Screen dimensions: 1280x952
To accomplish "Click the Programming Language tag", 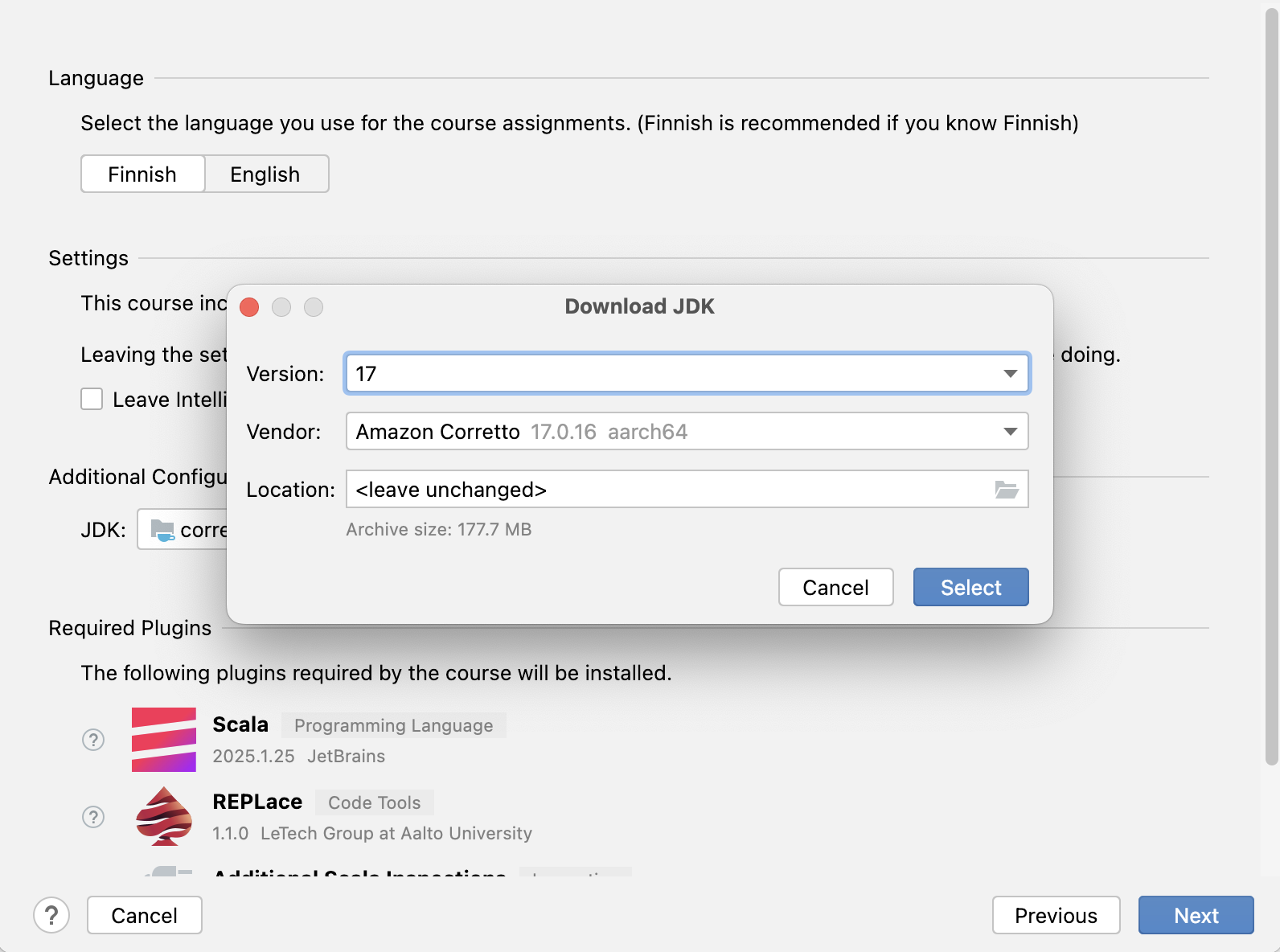I will [393, 725].
